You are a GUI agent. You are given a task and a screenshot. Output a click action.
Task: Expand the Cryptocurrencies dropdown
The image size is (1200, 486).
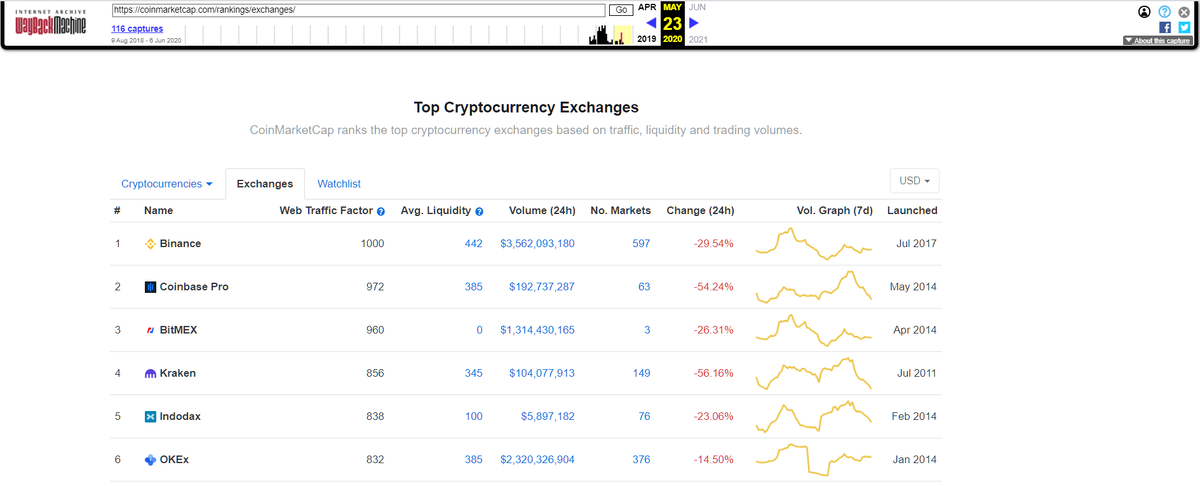coord(167,184)
